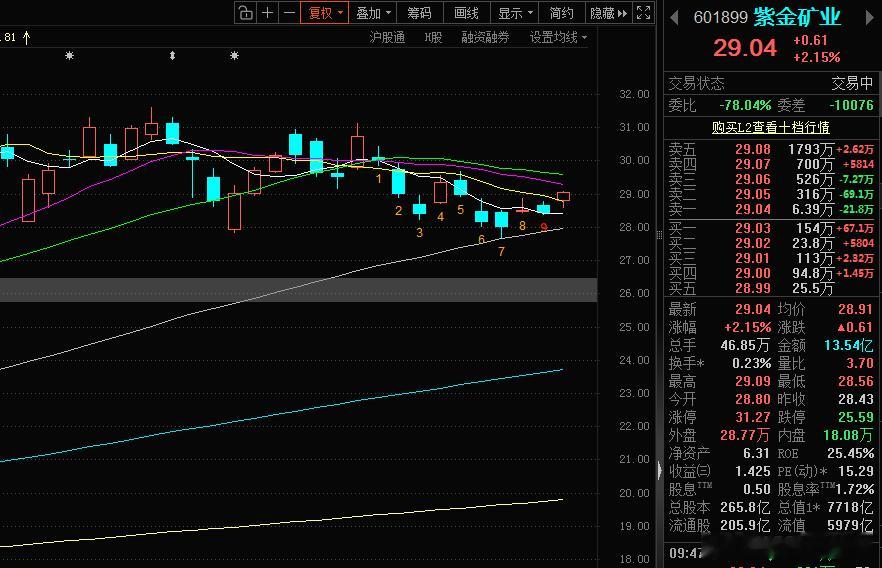Click stock name 紫金矿业

coord(797,17)
